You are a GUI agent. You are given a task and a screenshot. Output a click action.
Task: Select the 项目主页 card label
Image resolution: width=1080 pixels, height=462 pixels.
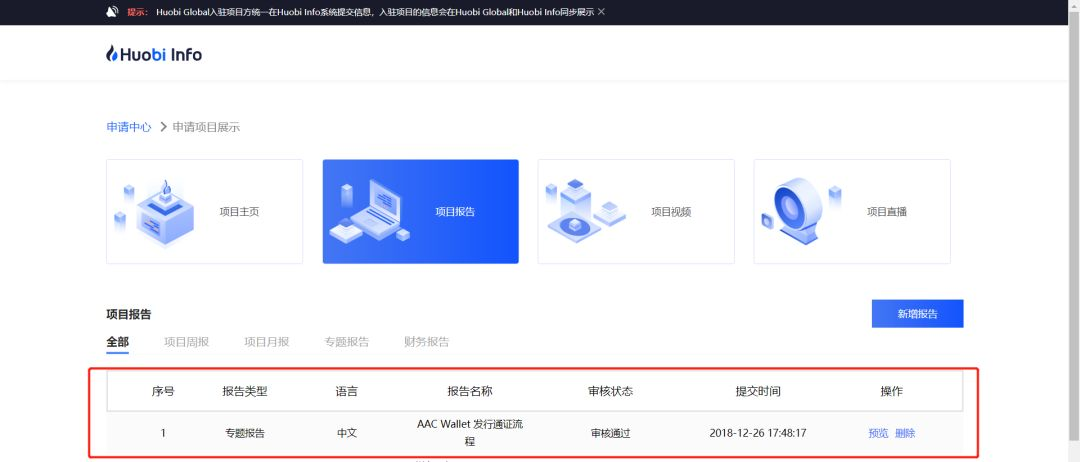(239, 212)
